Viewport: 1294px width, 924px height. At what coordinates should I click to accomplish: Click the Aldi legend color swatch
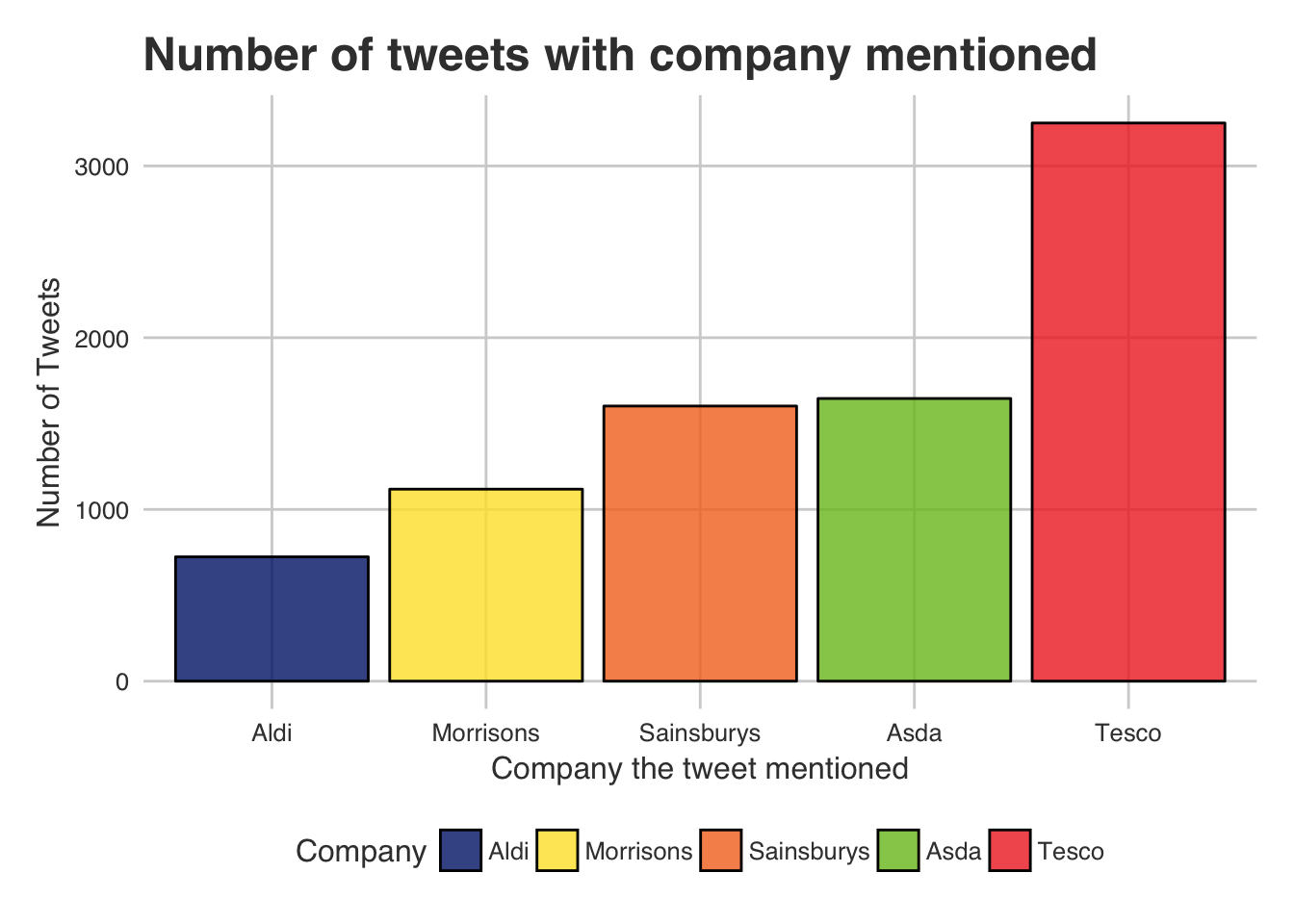tap(460, 851)
